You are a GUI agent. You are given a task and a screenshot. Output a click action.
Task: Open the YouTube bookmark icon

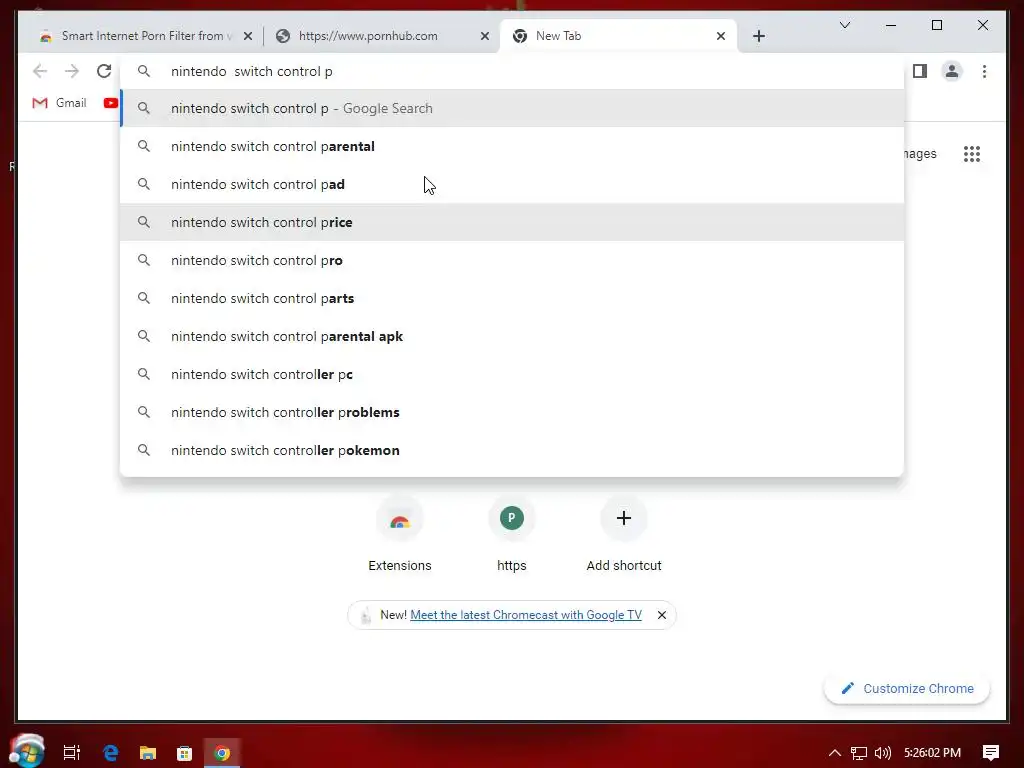click(x=110, y=103)
